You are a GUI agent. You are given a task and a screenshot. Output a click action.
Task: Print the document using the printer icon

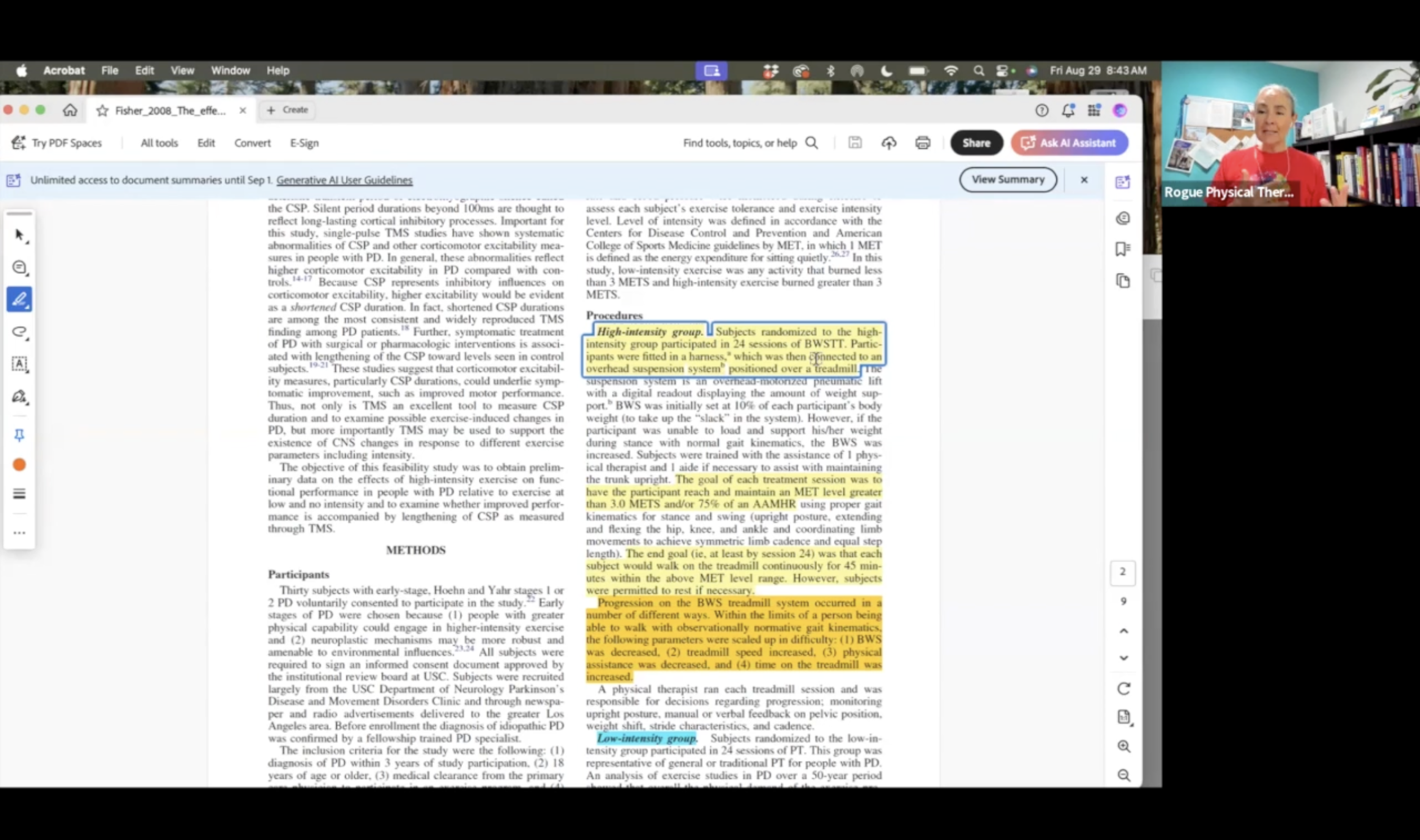(x=923, y=143)
